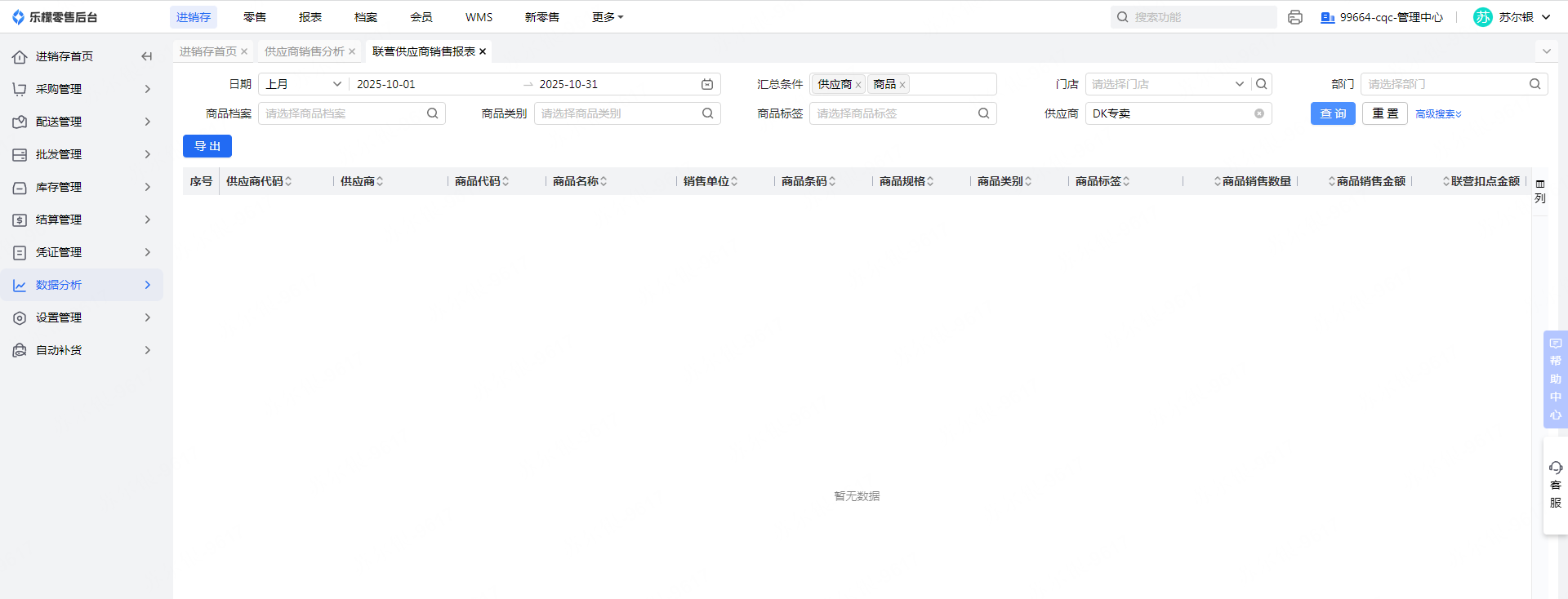Click search icon in 商品标签 field

984,113
